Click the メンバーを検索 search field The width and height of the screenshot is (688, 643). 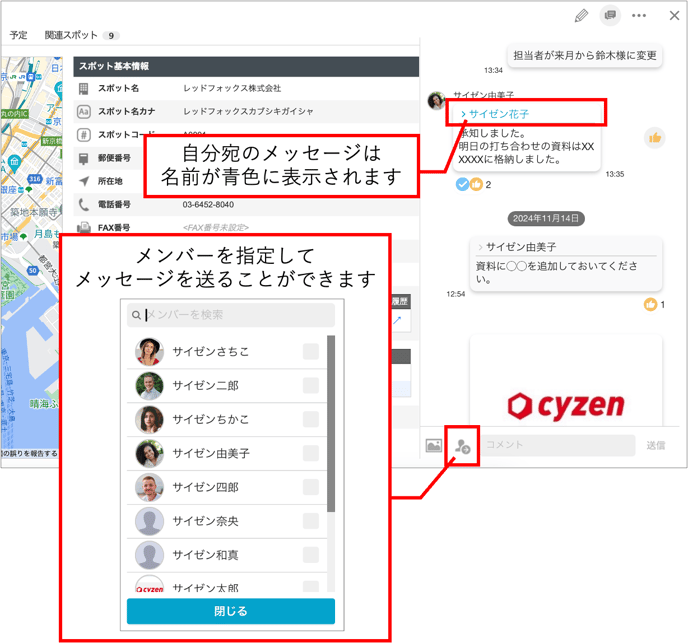[231, 315]
